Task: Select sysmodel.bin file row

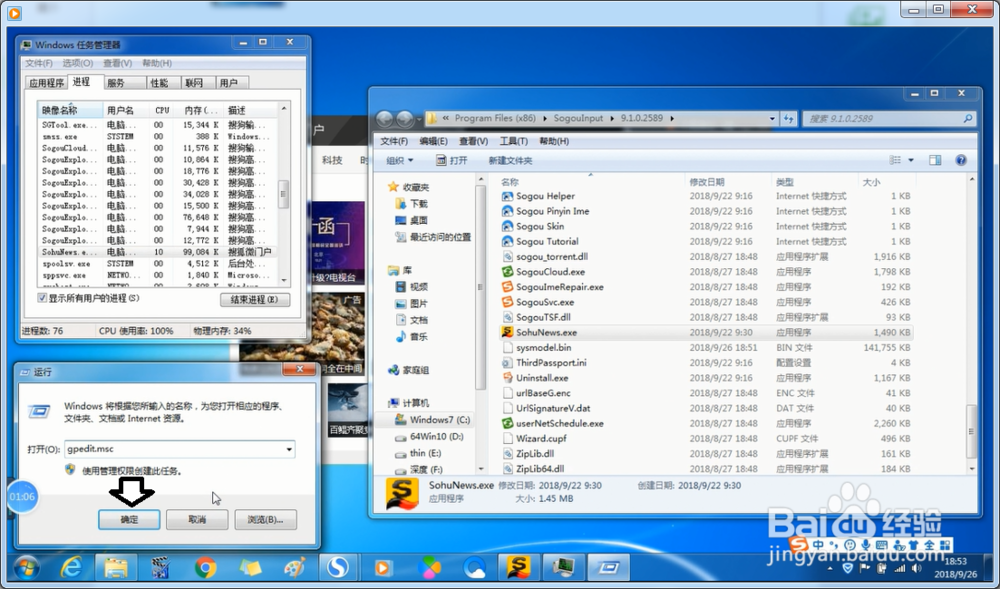Action: [x=705, y=347]
